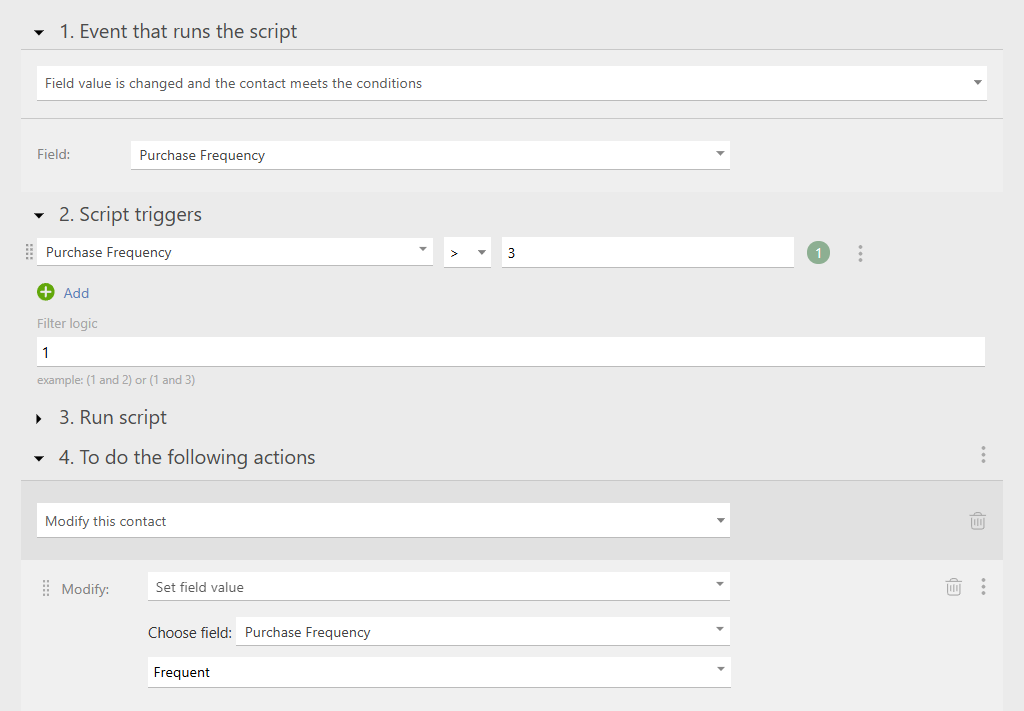Click the '3. Run script' heading

click(113, 418)
